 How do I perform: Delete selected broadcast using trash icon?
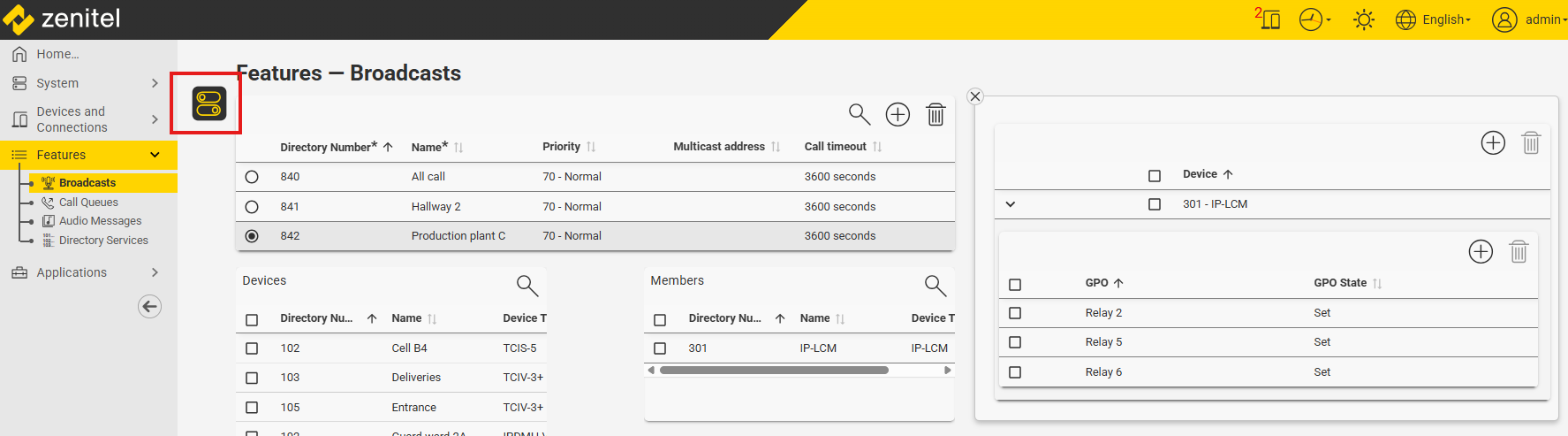(x=935, y=114)
